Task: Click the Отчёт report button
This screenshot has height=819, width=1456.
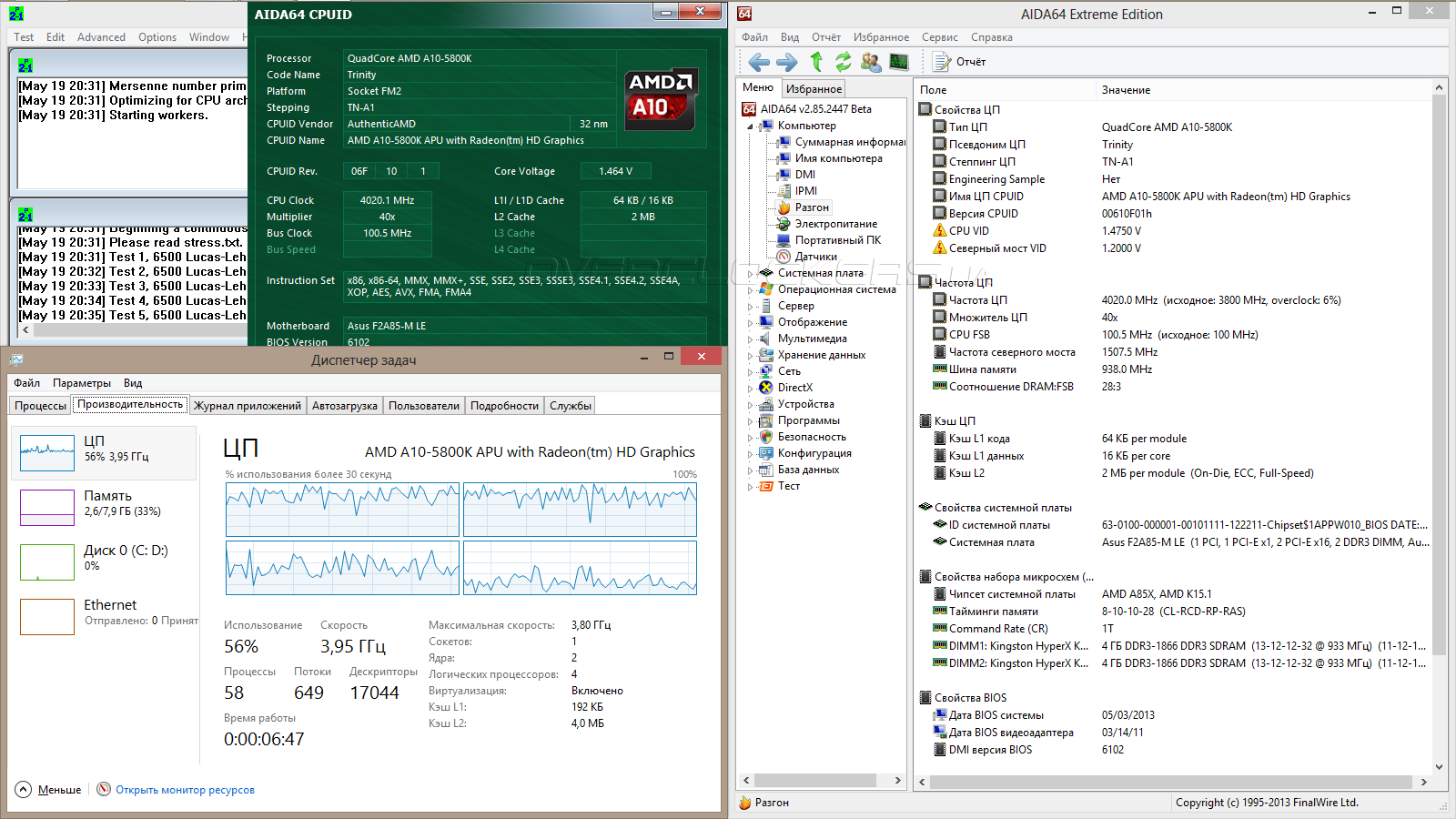Action: click(960, 62)
